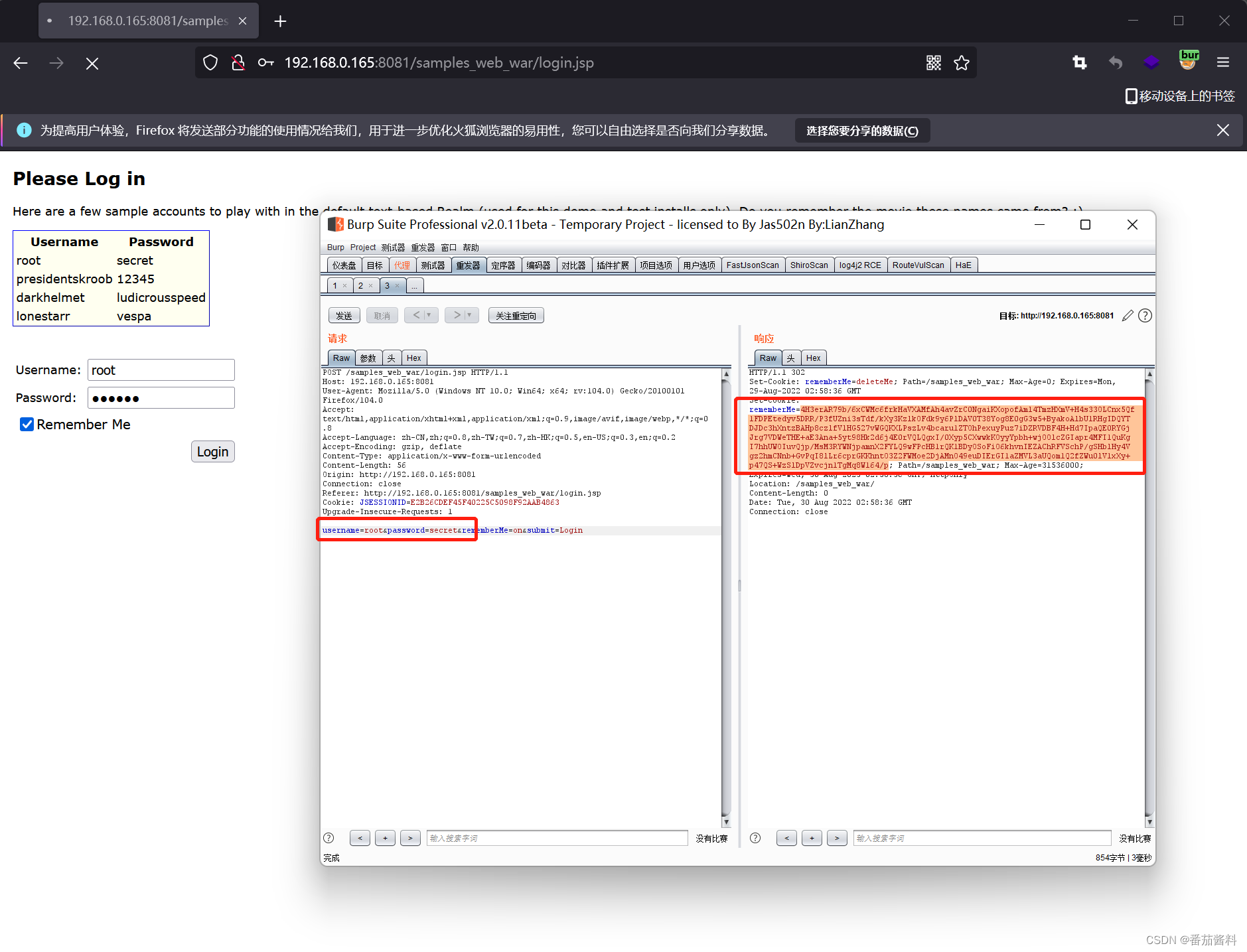
Task: Open the Burp proxy extension icon
Action: click(x=1189, y=60)
